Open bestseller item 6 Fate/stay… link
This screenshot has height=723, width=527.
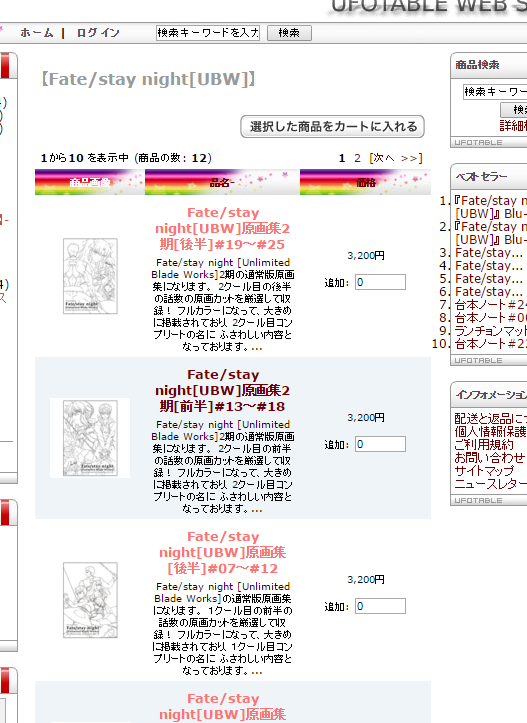[489, 291]
